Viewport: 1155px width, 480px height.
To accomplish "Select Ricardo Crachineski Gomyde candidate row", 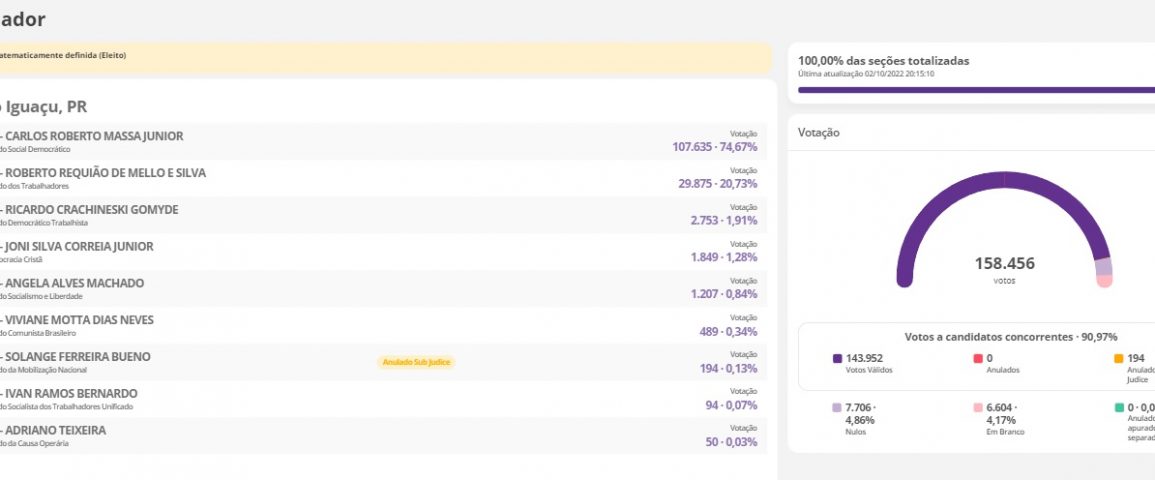I will pyautogui.click(x=92, y=210).
